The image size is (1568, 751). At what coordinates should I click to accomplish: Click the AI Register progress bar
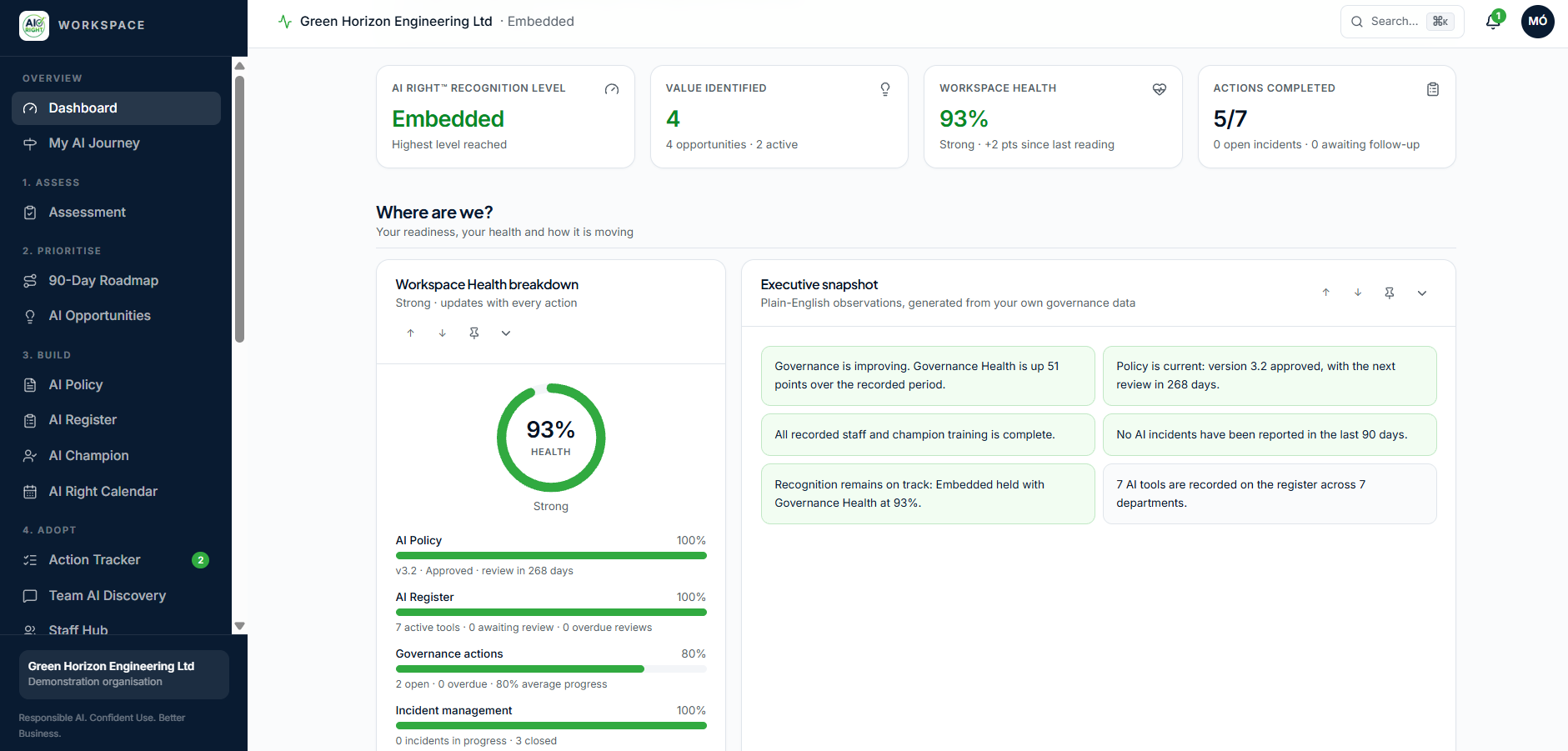coord(550,612)
